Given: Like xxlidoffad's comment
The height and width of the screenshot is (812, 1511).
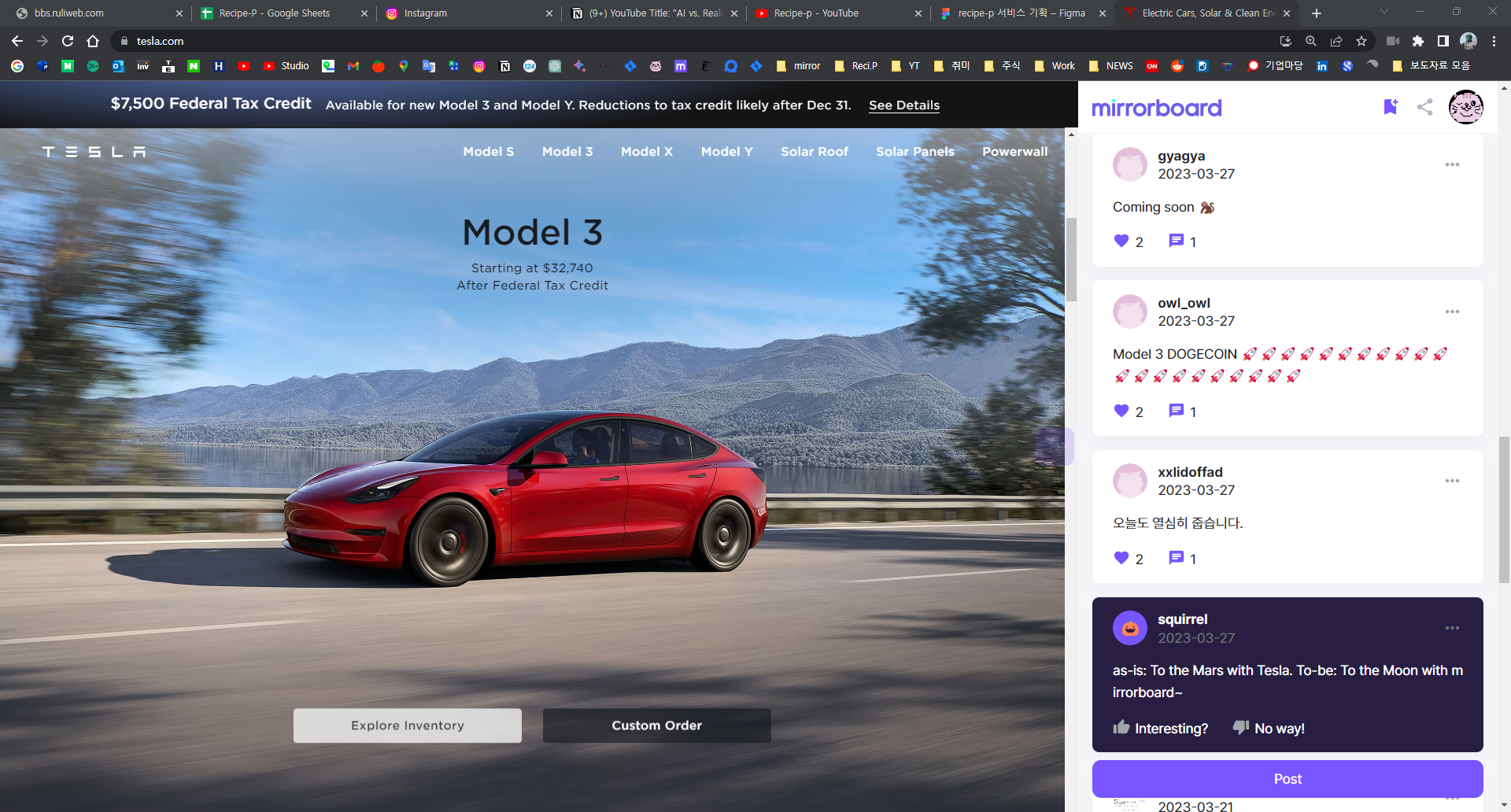Looking at the screenshot, I should (x=1121, y=558).
